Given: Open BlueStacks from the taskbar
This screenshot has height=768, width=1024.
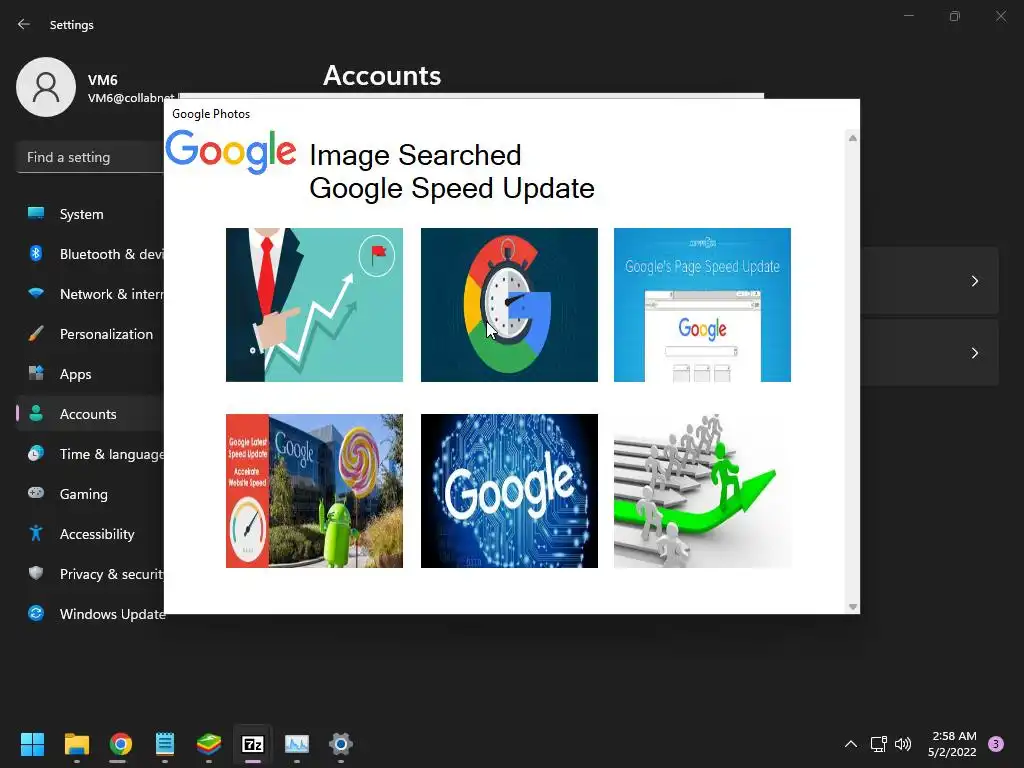Looking at the screenshot, I should tap(209, 744).
